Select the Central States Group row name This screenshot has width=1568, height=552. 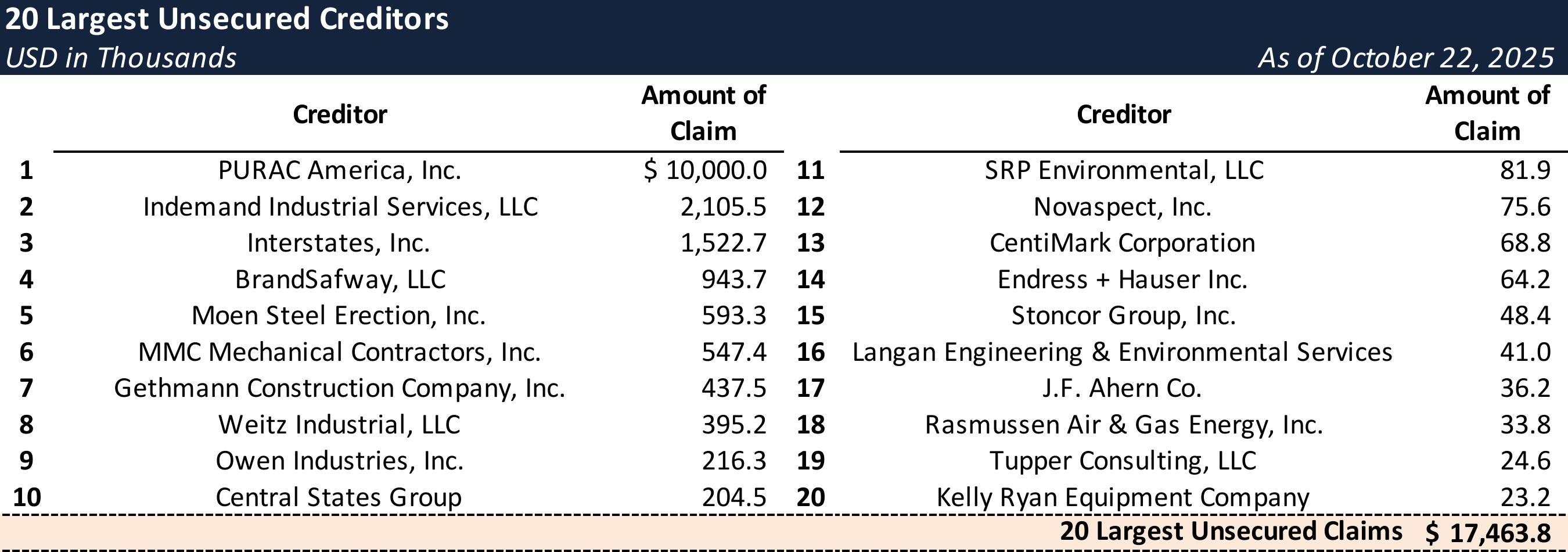[x=339, y=497]
